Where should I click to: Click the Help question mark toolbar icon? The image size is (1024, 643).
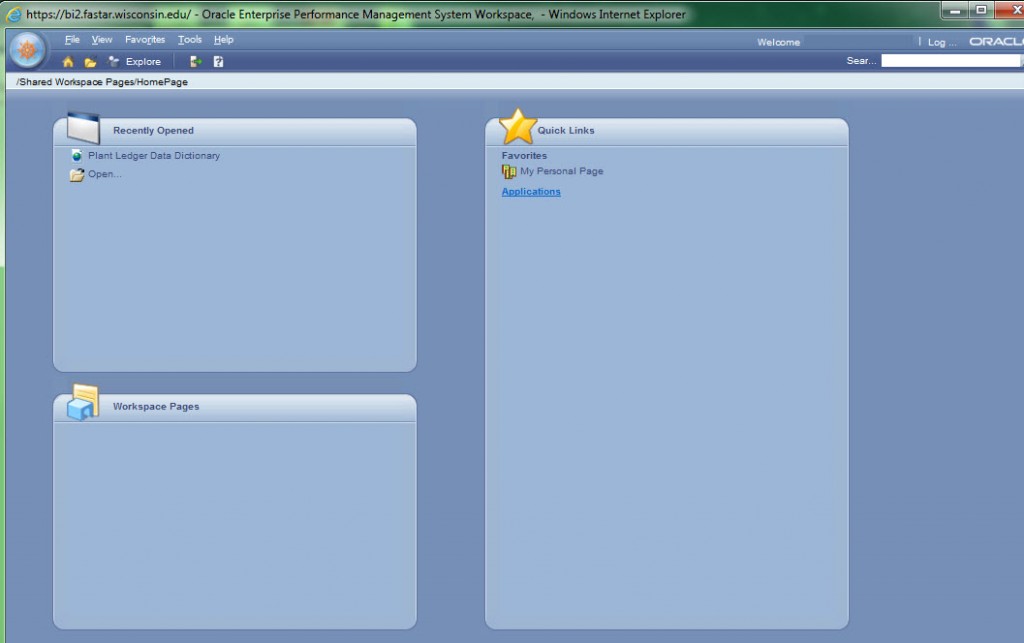[218, 62]
